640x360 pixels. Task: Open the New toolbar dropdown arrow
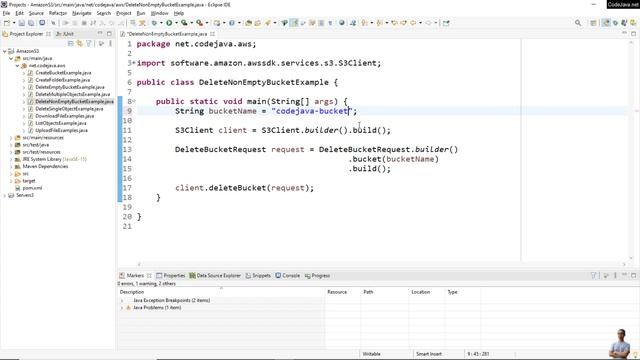point(14,23)
